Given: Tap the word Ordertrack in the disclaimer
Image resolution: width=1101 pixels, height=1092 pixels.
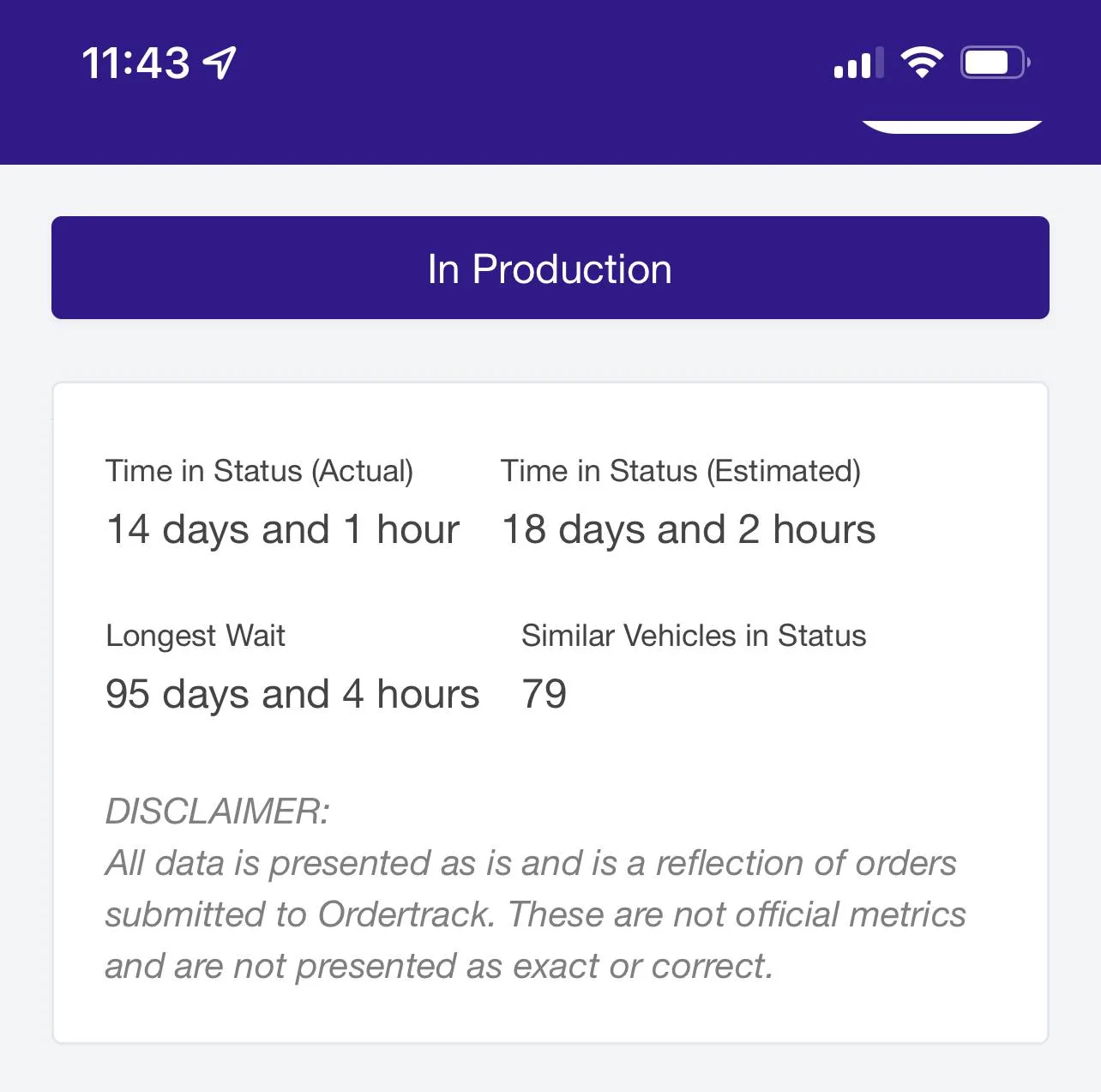Looking at the screenshot, I should (406, 914).
